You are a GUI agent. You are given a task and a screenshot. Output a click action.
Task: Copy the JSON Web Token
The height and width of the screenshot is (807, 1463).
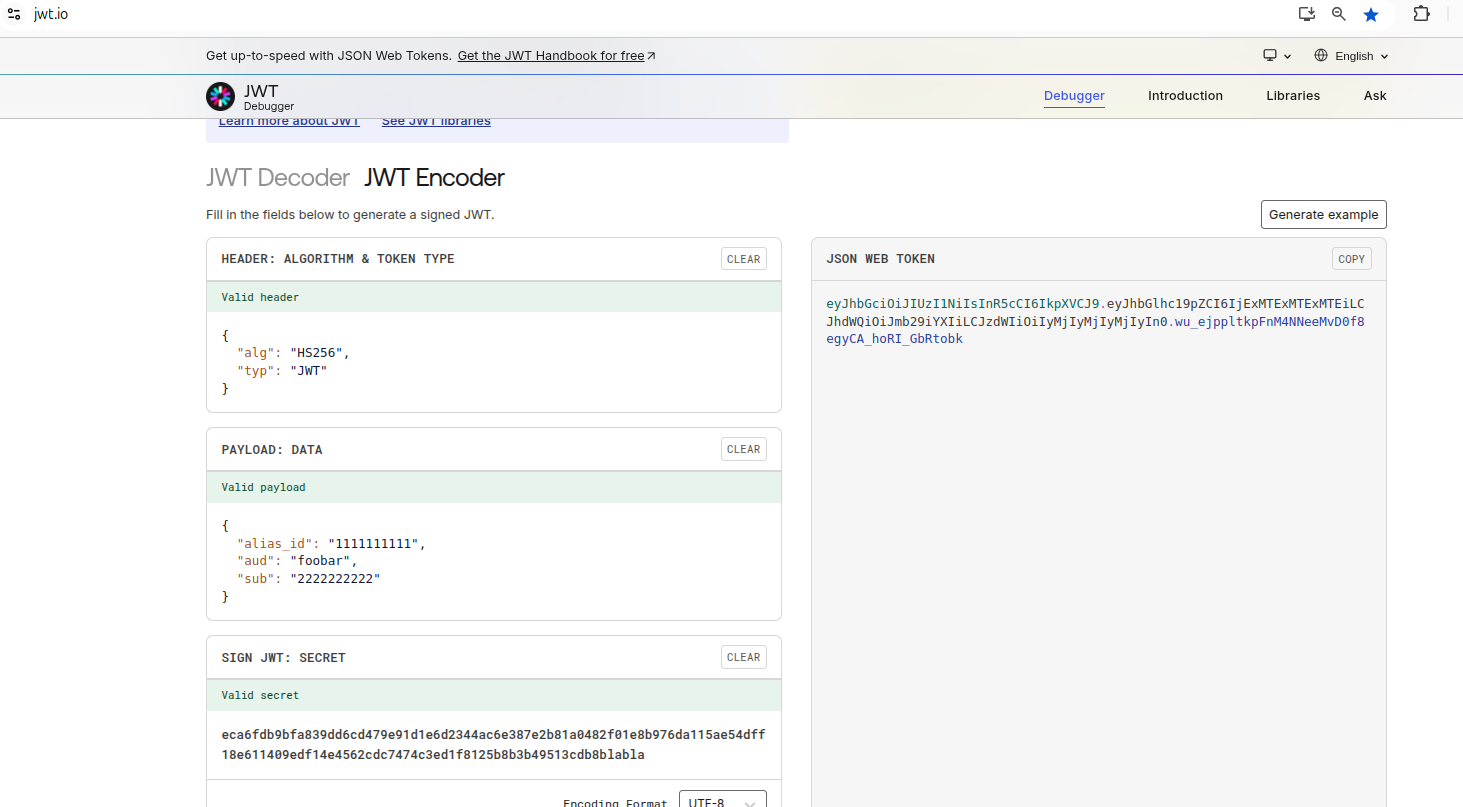(x=1351, y=259)
